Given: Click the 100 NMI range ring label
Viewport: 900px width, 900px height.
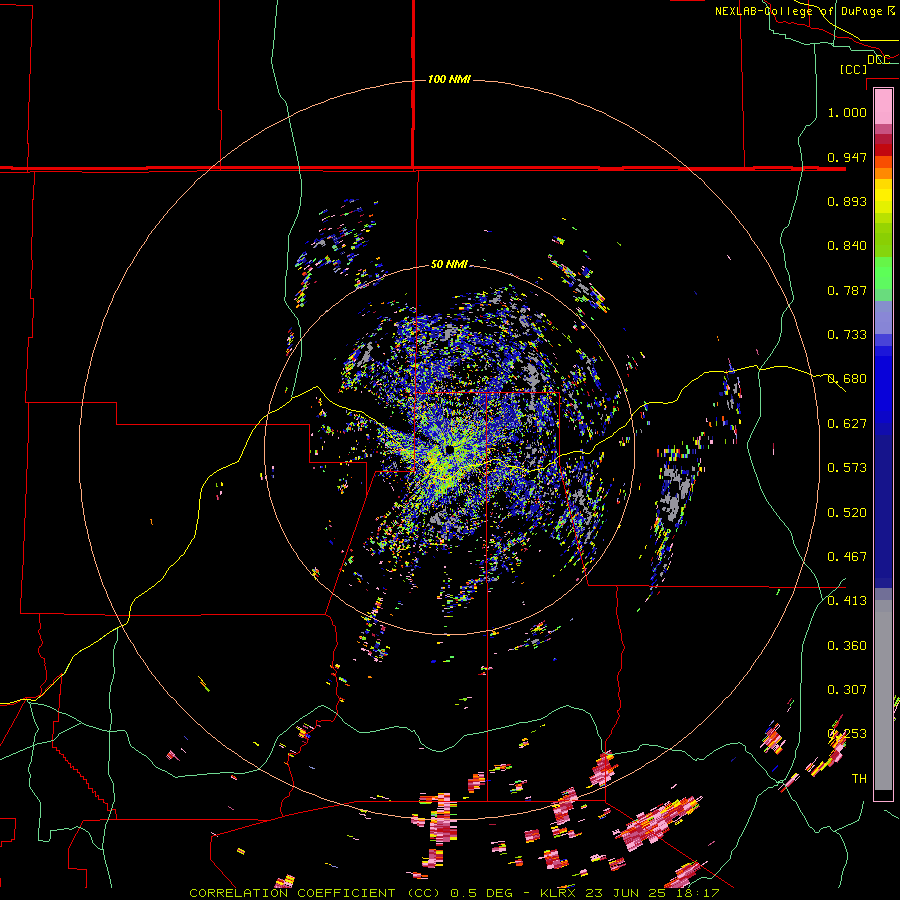Looking at the screenshot, I should (449, 79).
